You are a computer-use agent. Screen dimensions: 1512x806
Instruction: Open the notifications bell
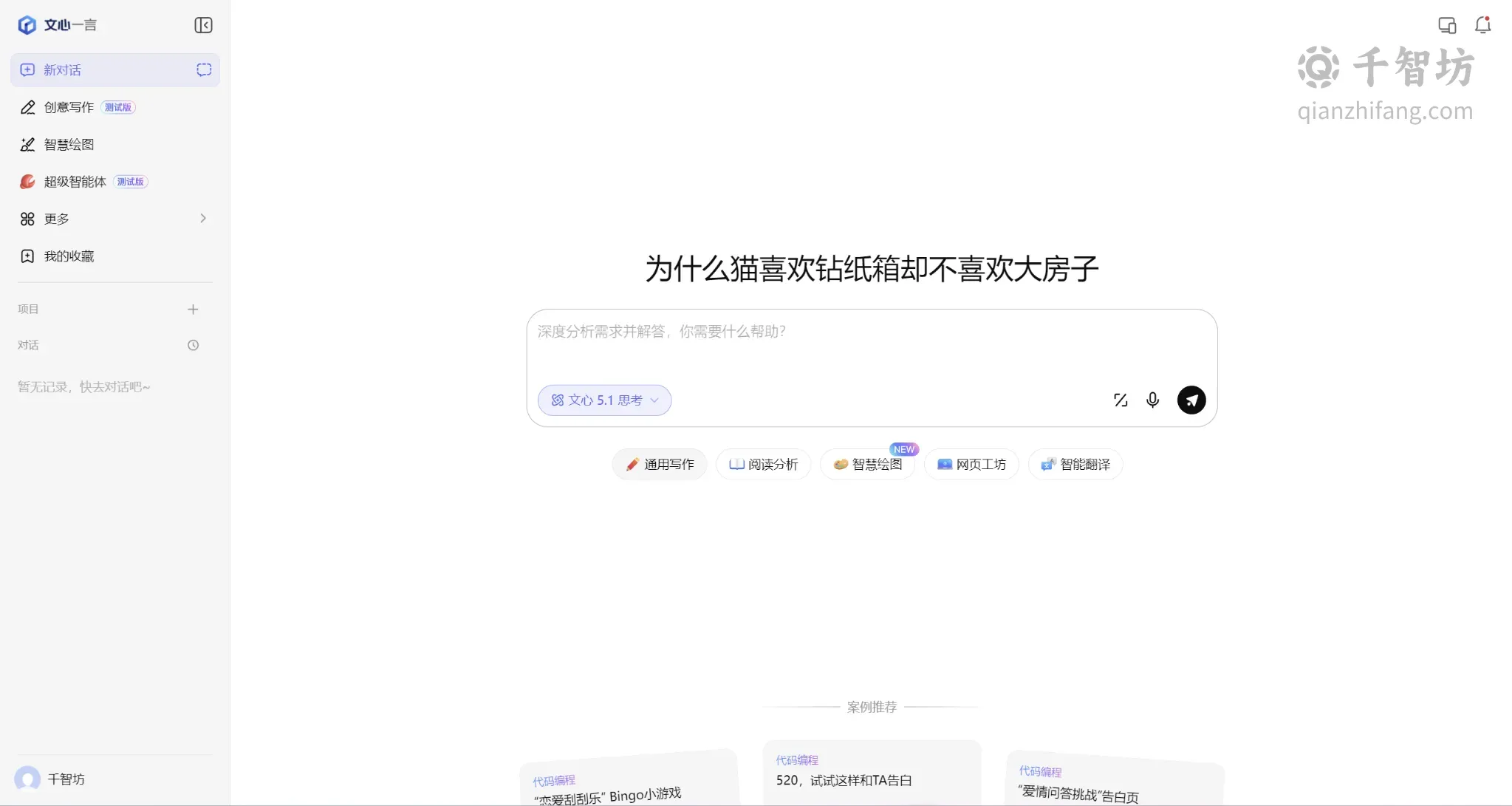[x=1482, y=26]
